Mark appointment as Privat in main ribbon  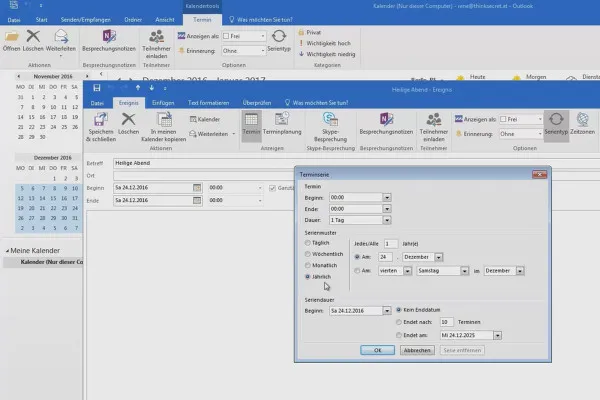[310, 33]
